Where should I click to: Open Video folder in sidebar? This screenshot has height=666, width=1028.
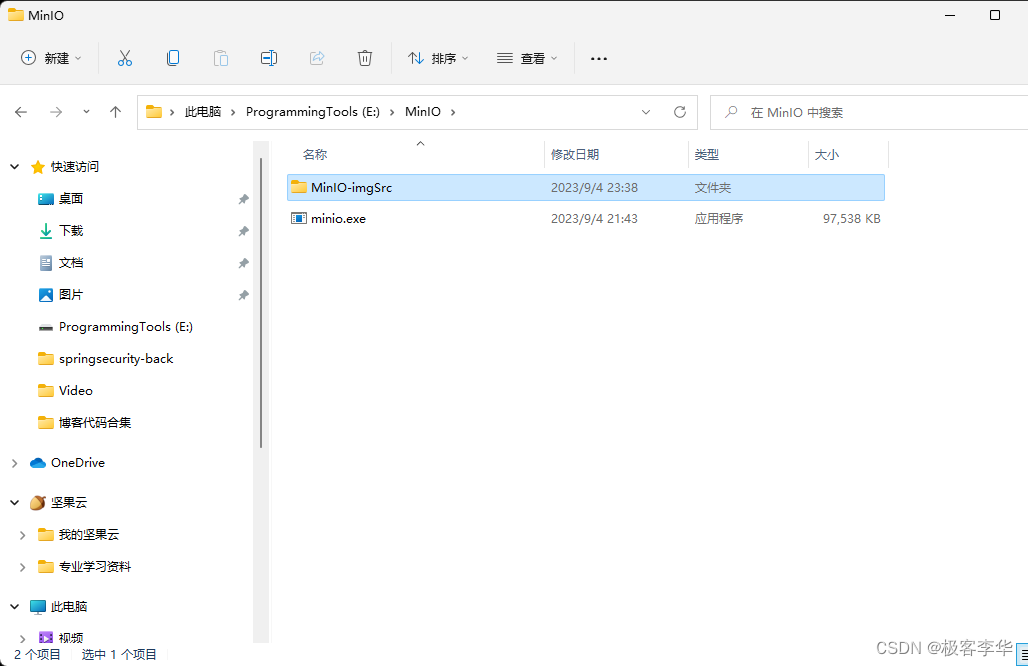point(75,391)
